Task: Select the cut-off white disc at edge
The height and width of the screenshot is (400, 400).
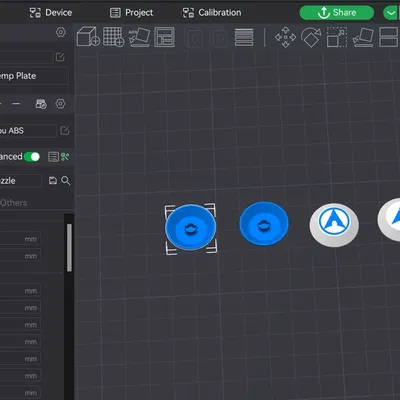Action: click(x=389, y=219)
